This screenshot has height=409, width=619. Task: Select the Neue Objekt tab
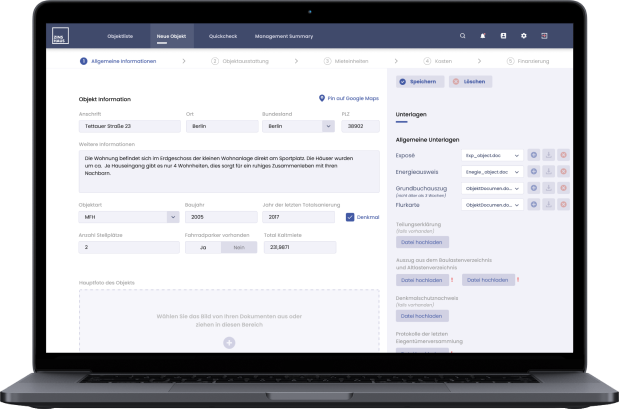171,36
